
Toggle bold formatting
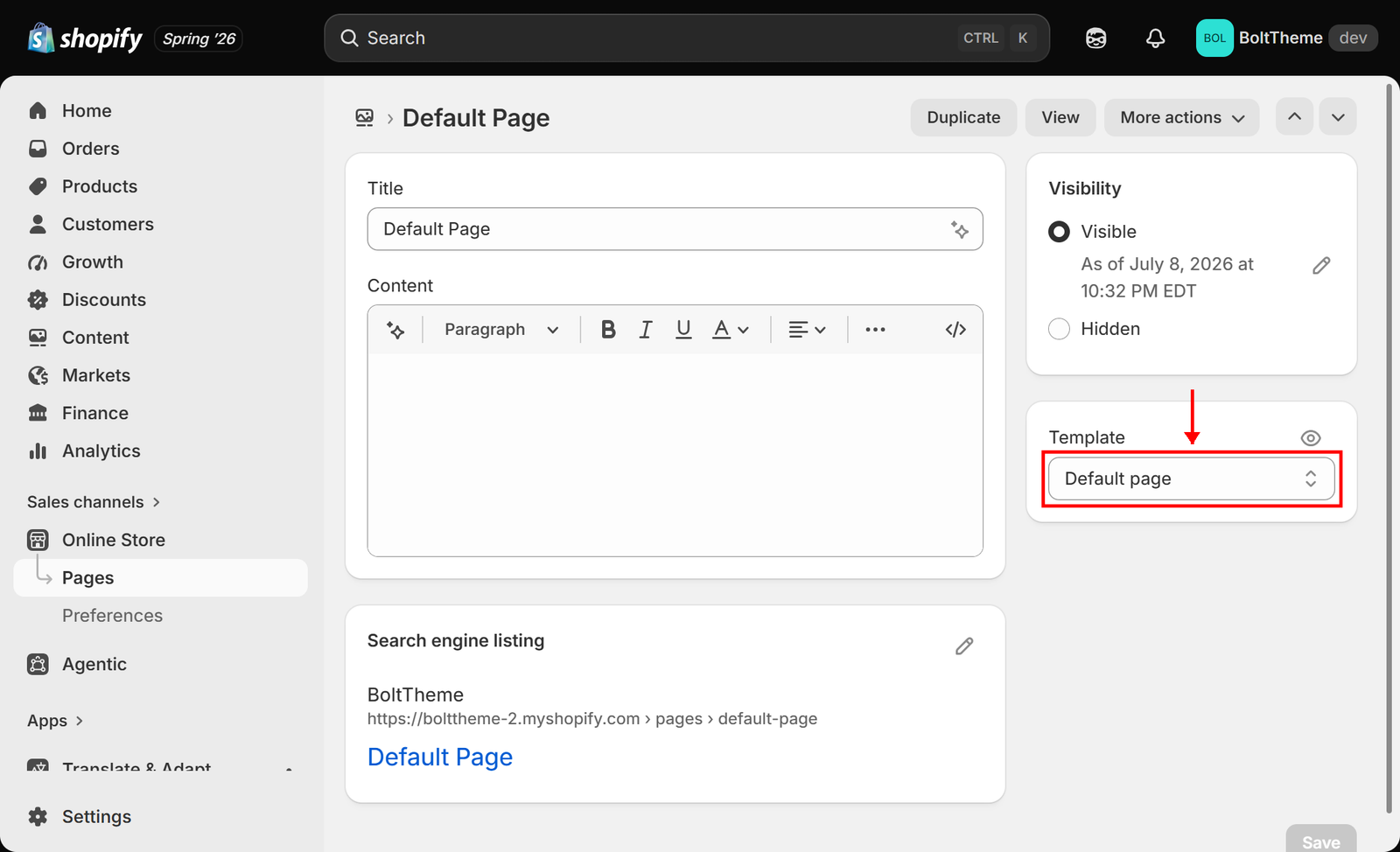608,330
